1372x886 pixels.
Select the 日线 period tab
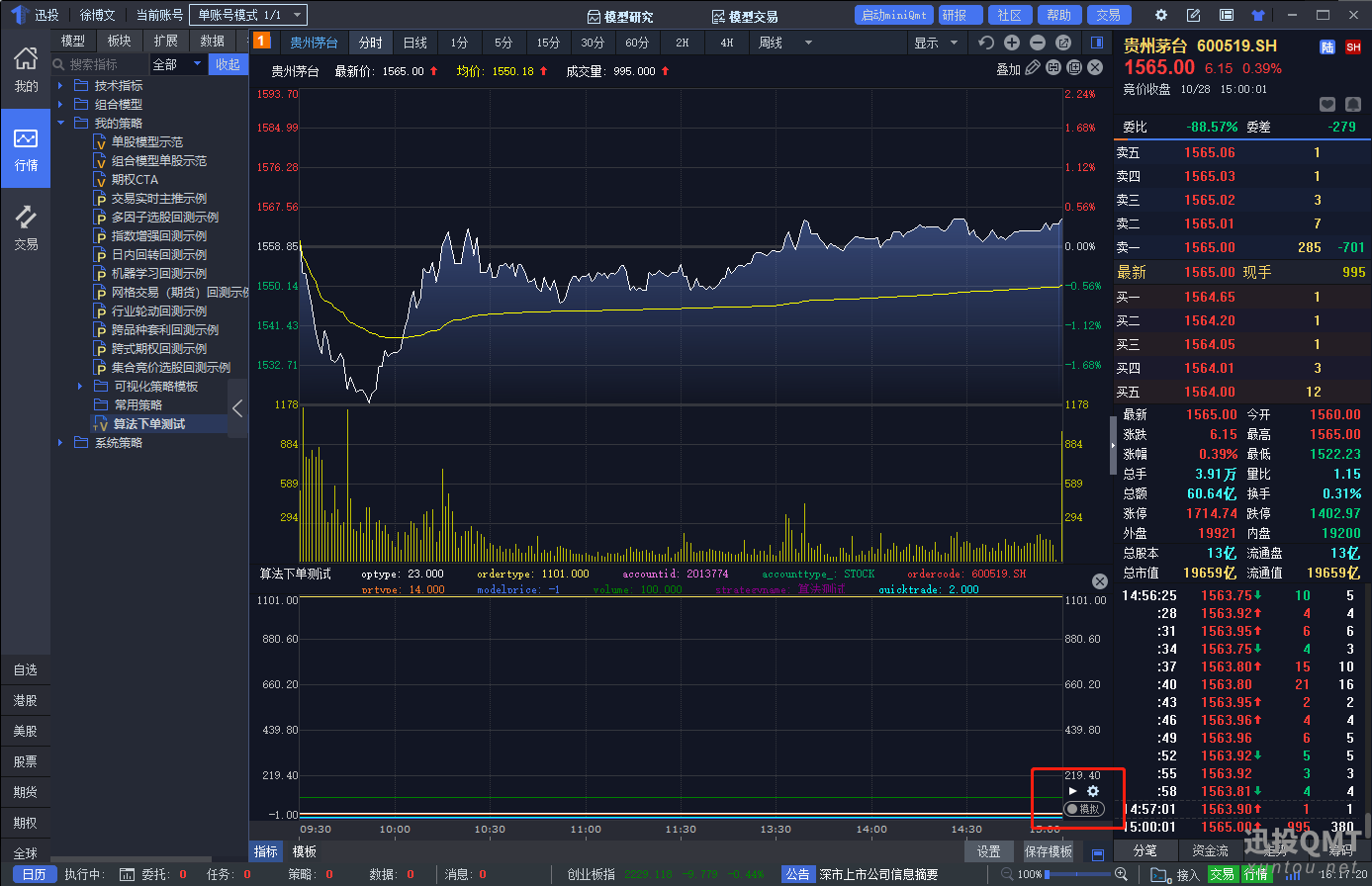point(415,43)
